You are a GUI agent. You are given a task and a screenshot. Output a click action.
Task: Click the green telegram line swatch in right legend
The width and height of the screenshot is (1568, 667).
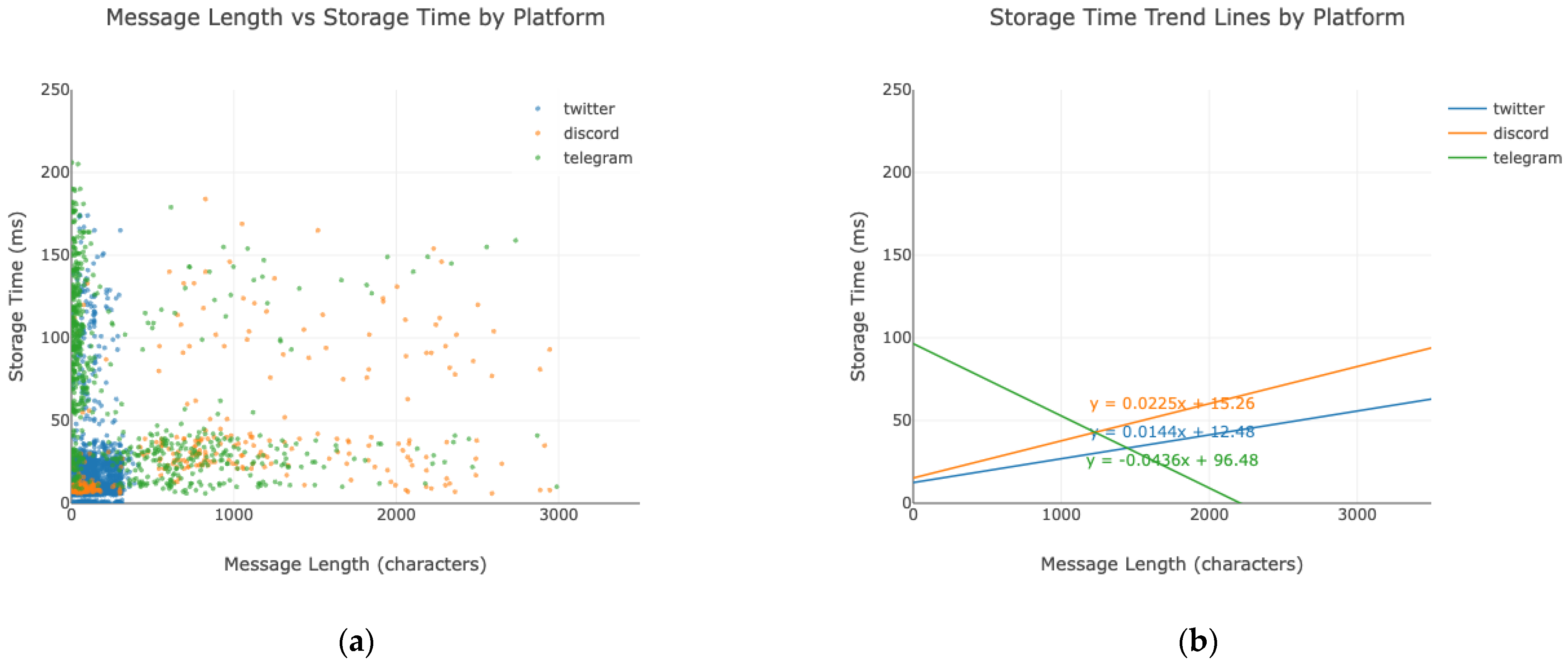(1466, 158)
